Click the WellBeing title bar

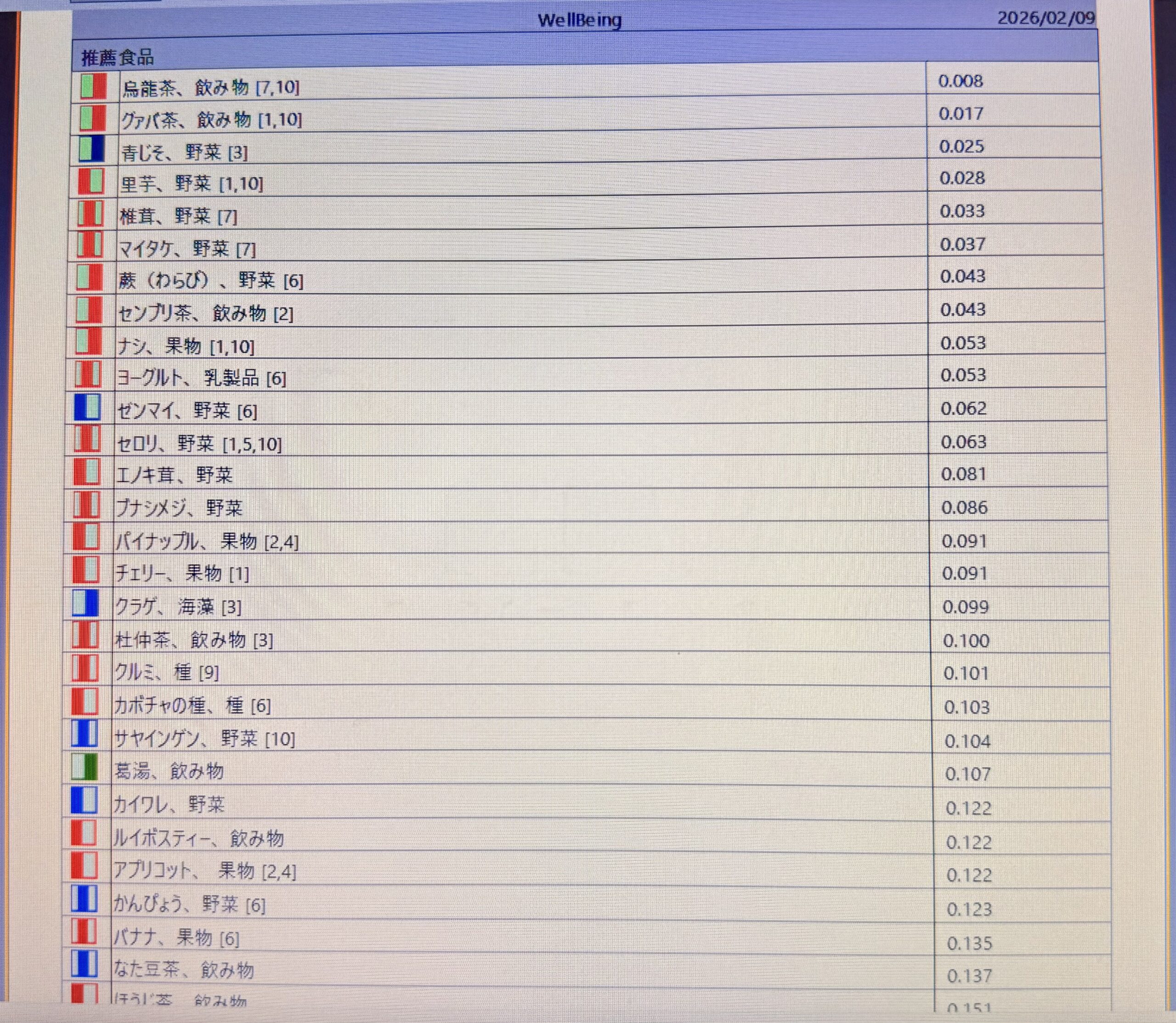click(579, 21)
